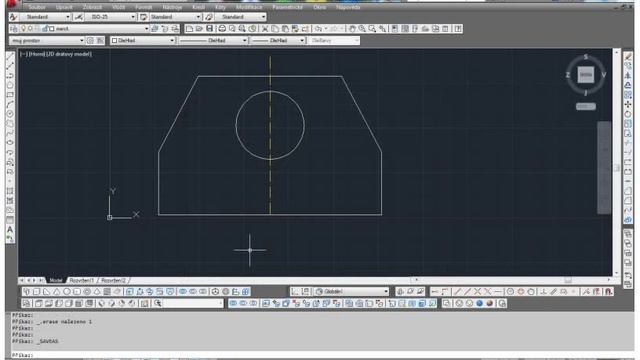Open the Nástroje menu
This screenshot has height=360, width=640.
click(172, 7)
